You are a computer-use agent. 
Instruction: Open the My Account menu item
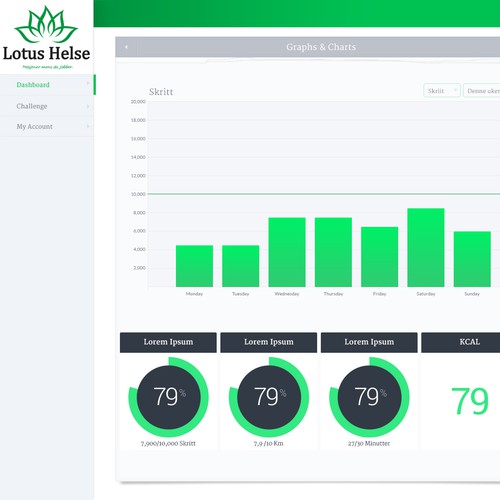(x=47, y=126)
